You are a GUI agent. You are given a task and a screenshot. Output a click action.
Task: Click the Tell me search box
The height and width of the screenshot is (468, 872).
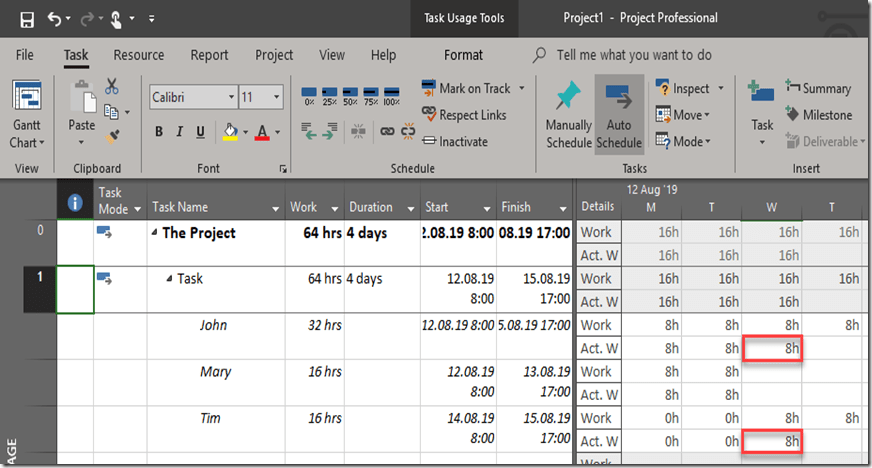tap(634, 55)
